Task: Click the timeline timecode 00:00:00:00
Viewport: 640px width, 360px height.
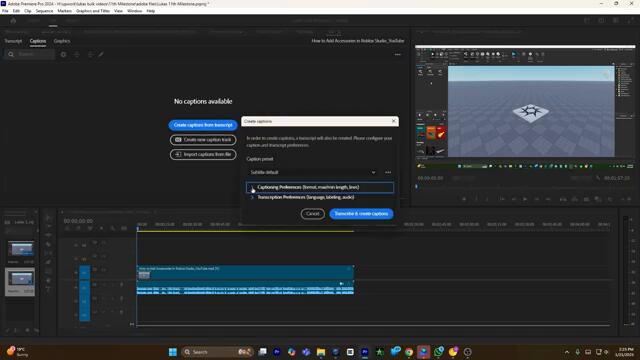Action: [x=78, y=221]
